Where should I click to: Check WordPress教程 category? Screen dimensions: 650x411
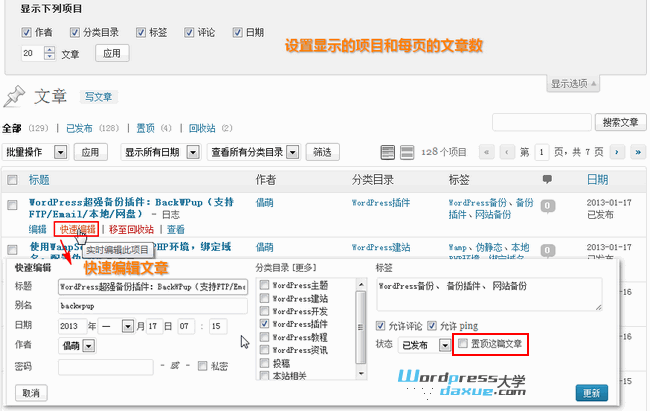pyautogui.click(x=264, y=337)
